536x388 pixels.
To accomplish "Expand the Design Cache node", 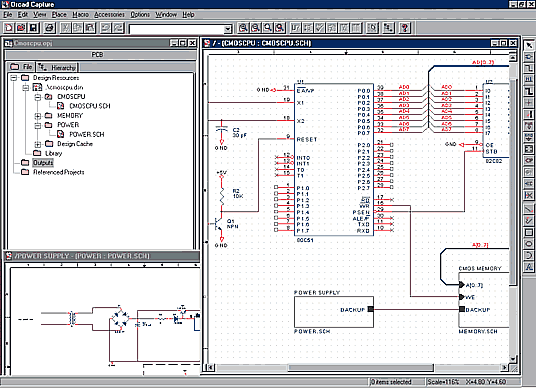I will point(38,144).
